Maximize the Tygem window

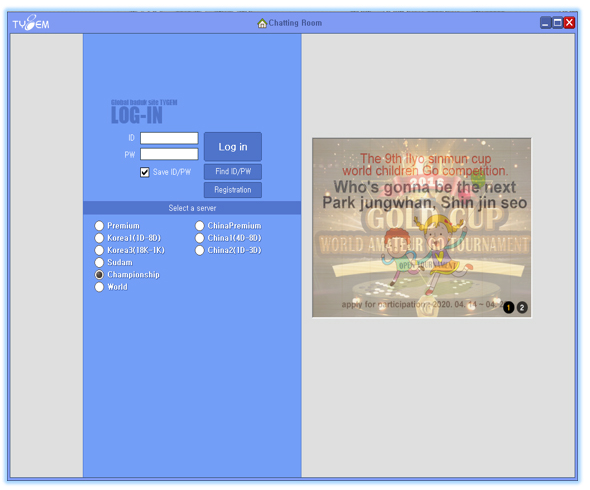[x=558, y=23]
